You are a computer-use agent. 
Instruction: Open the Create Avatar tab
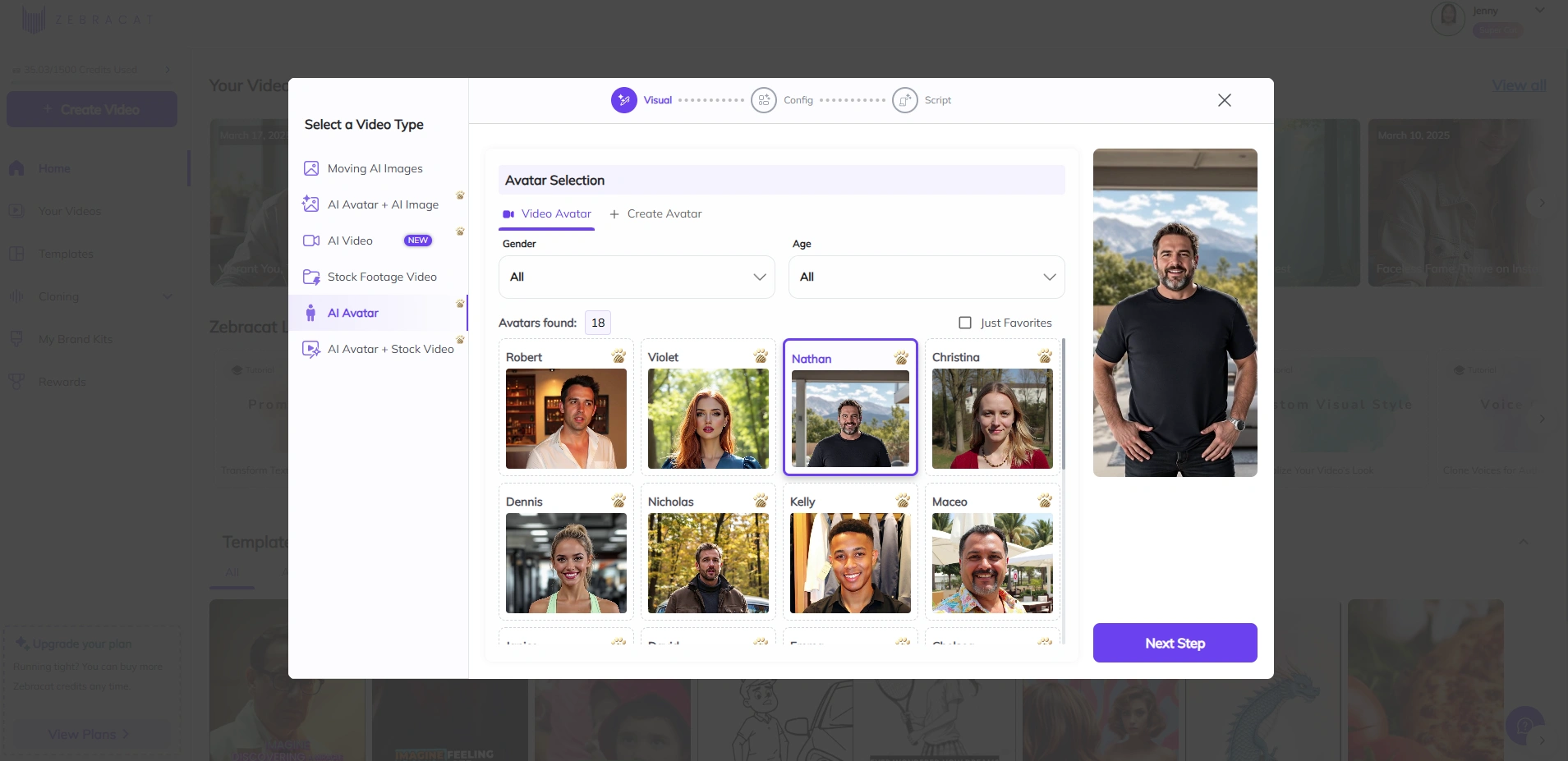click(x=655, y=213)
